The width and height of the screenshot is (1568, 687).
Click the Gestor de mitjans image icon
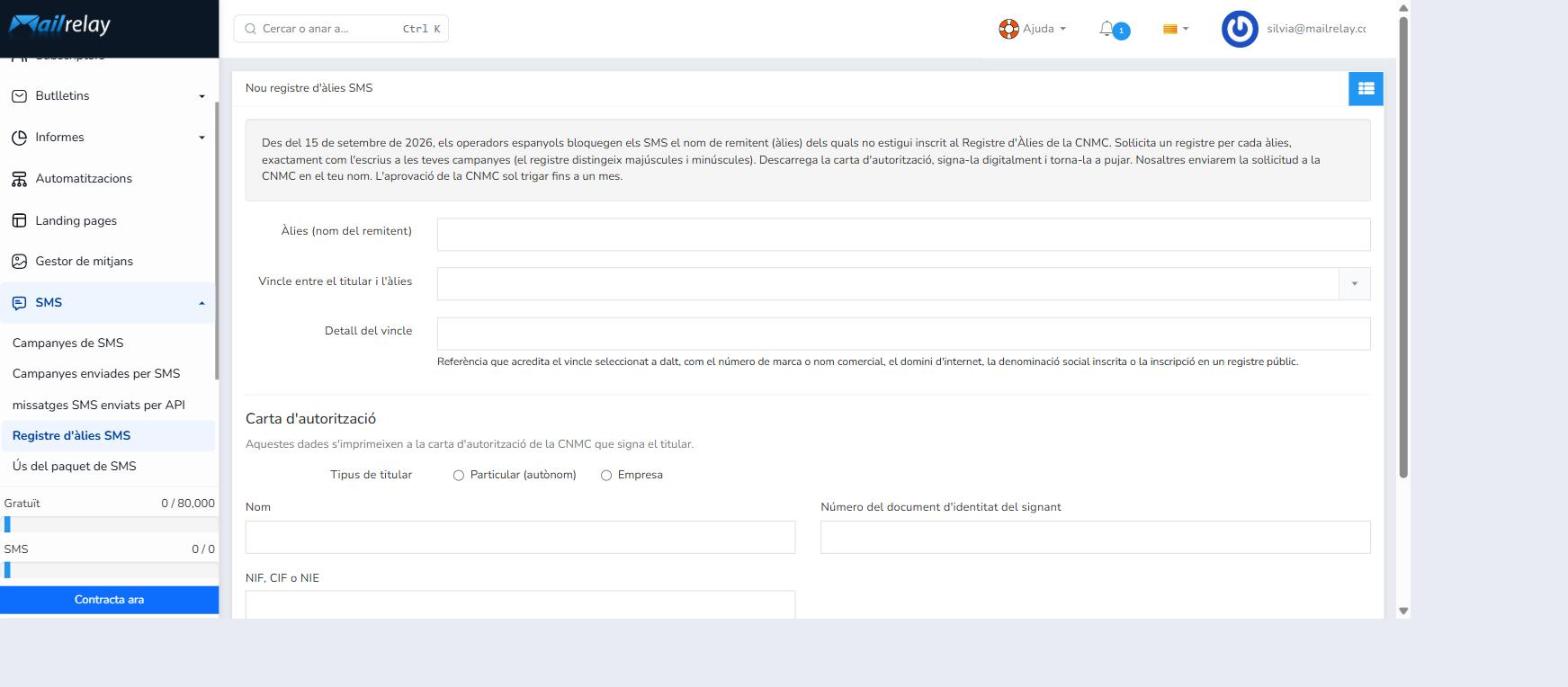click(19, 262)
